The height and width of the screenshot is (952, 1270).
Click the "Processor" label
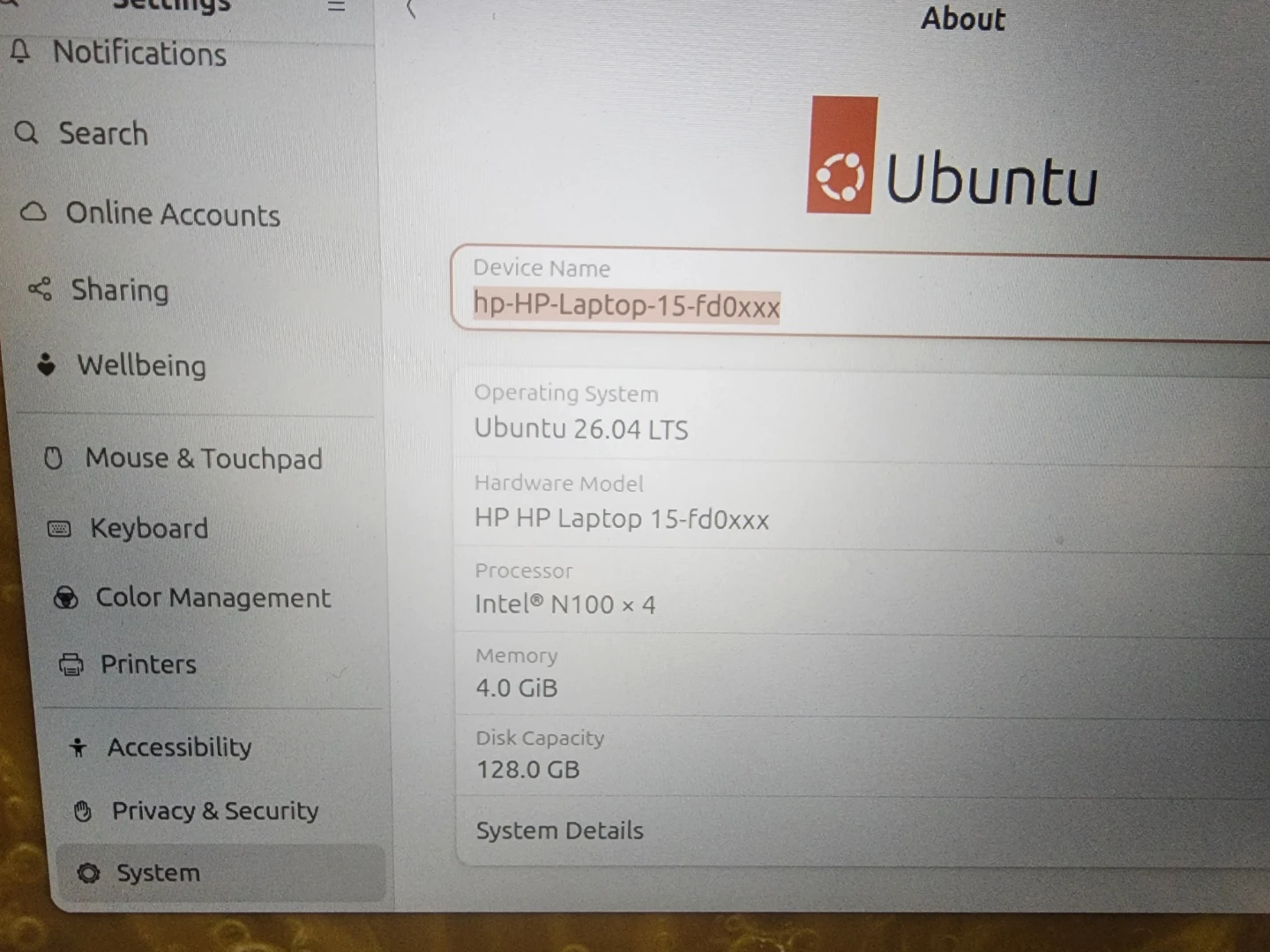[x=524, y=571]
